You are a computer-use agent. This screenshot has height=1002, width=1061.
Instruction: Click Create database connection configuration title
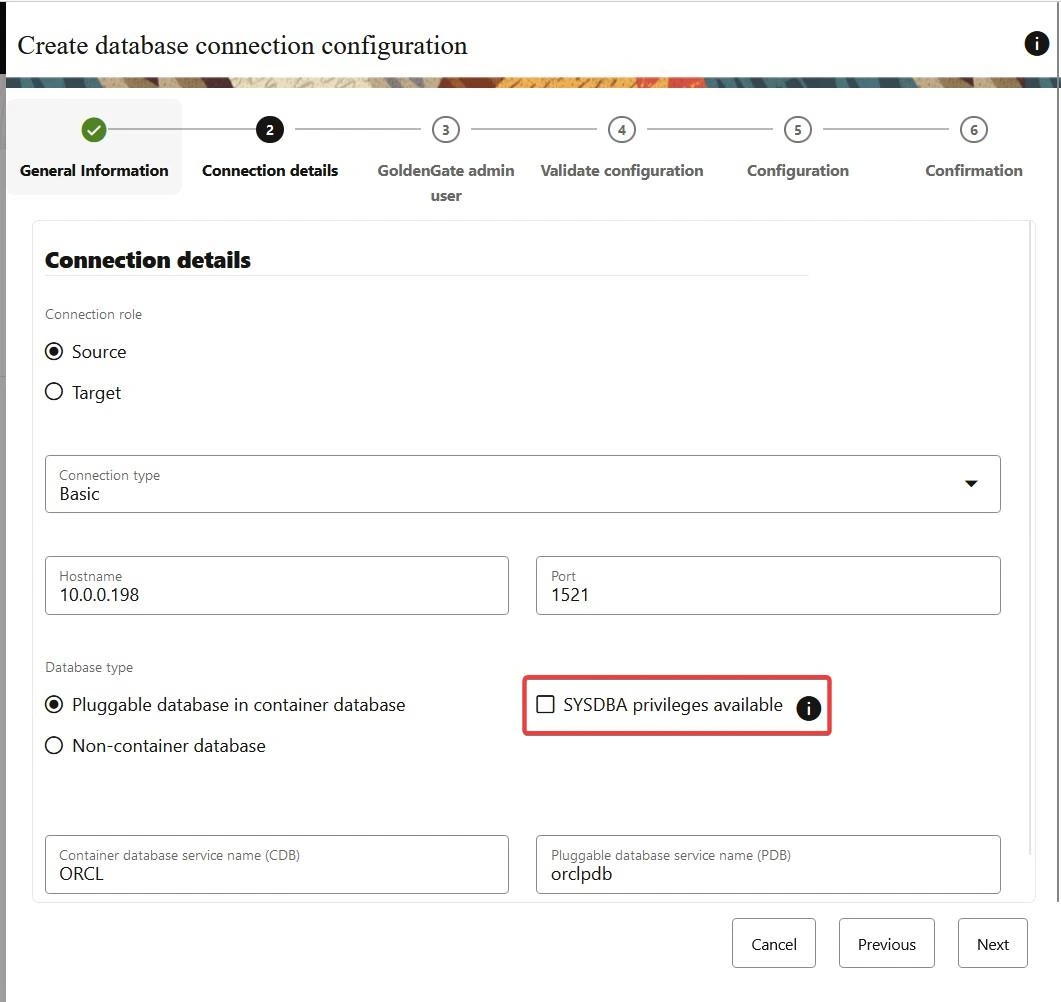pos(242,45)
